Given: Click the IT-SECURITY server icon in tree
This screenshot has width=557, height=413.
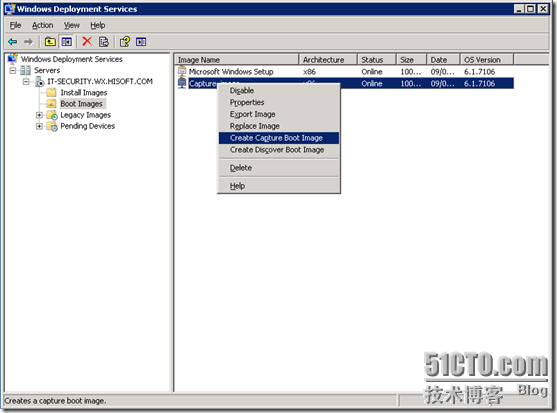Looking at the screenshot, I should pyautogui.click(x=40, y=81).
